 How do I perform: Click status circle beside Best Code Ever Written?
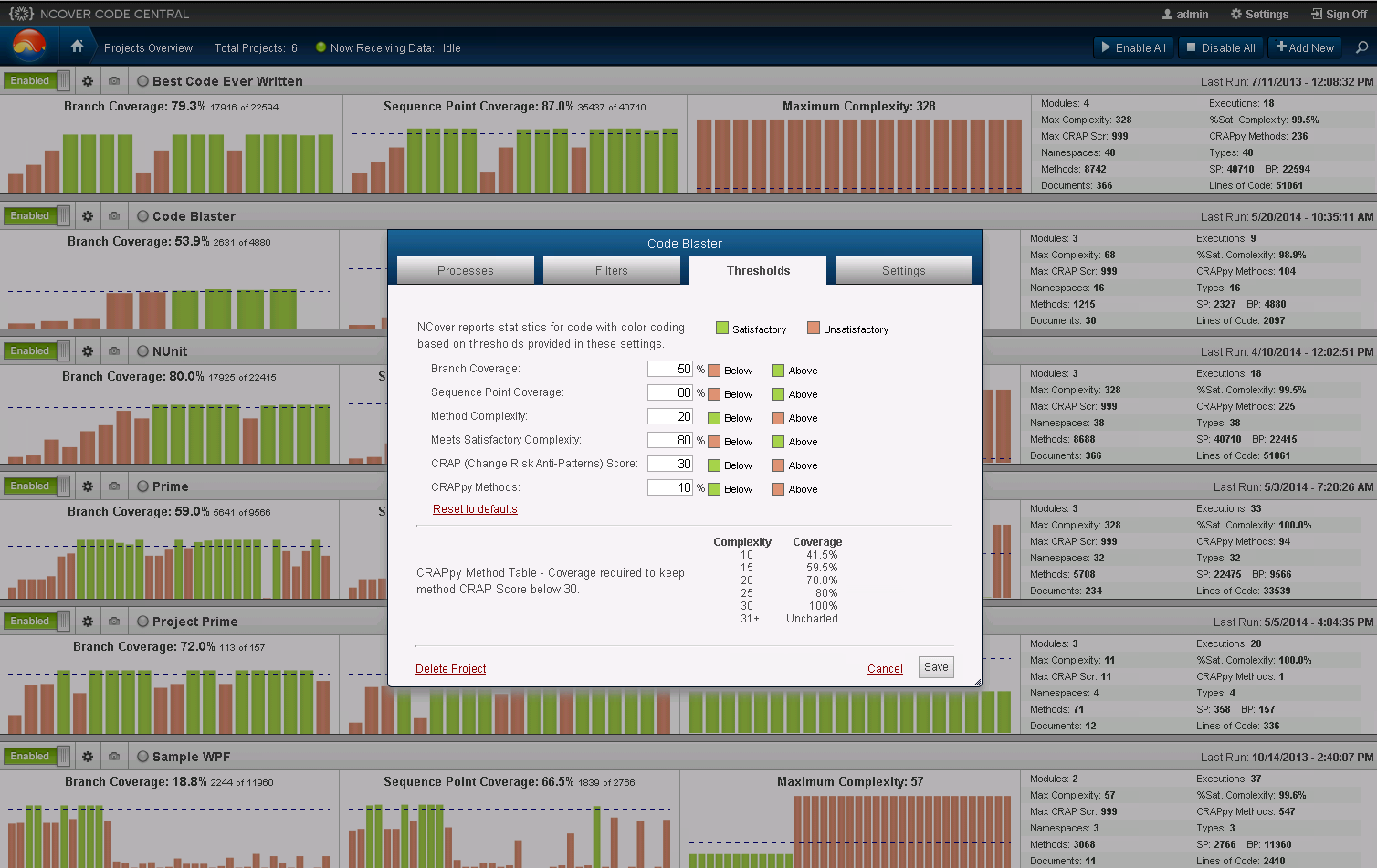tap(142, 81)
